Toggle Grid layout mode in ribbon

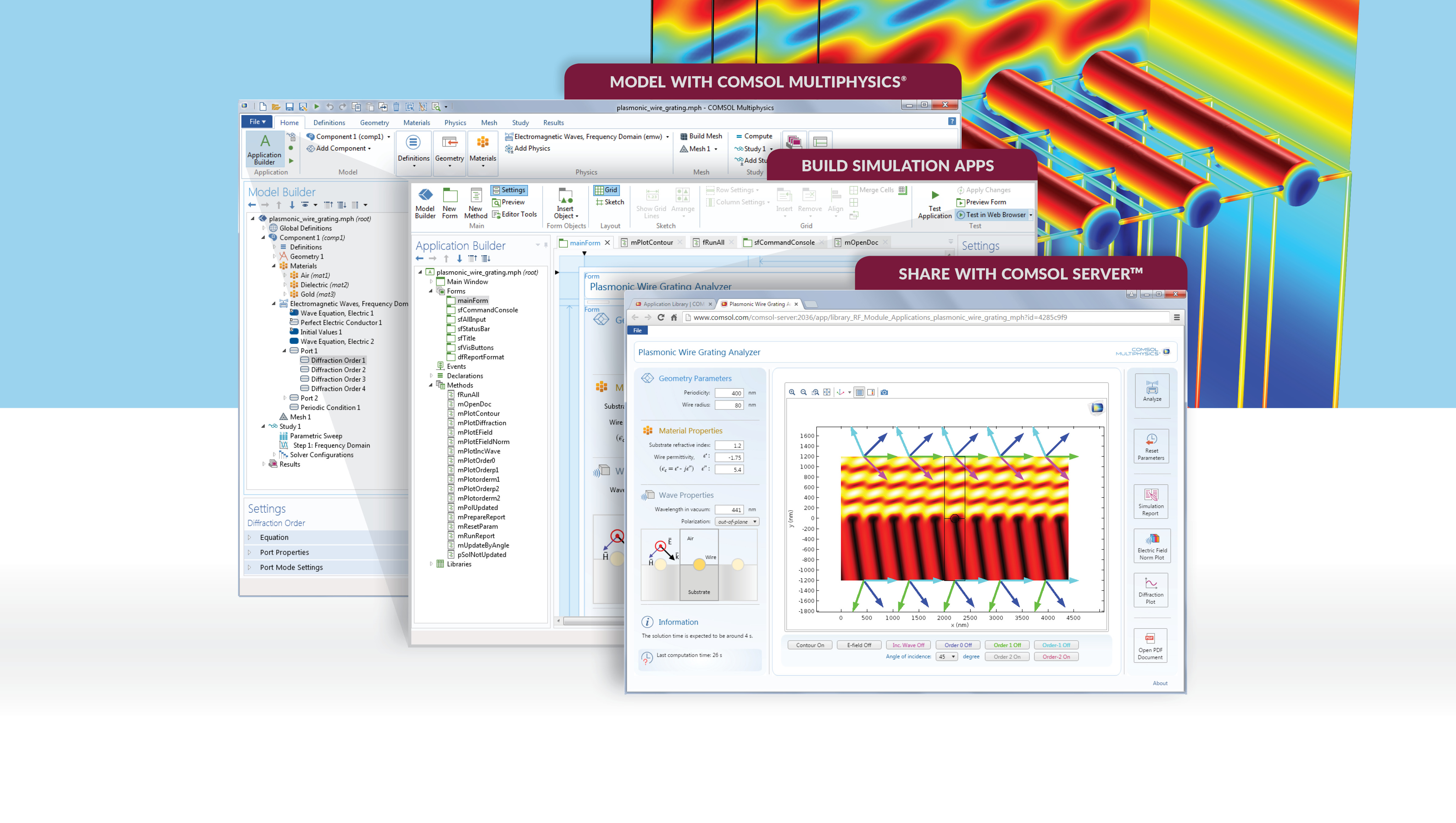click(x=607, y=190)
